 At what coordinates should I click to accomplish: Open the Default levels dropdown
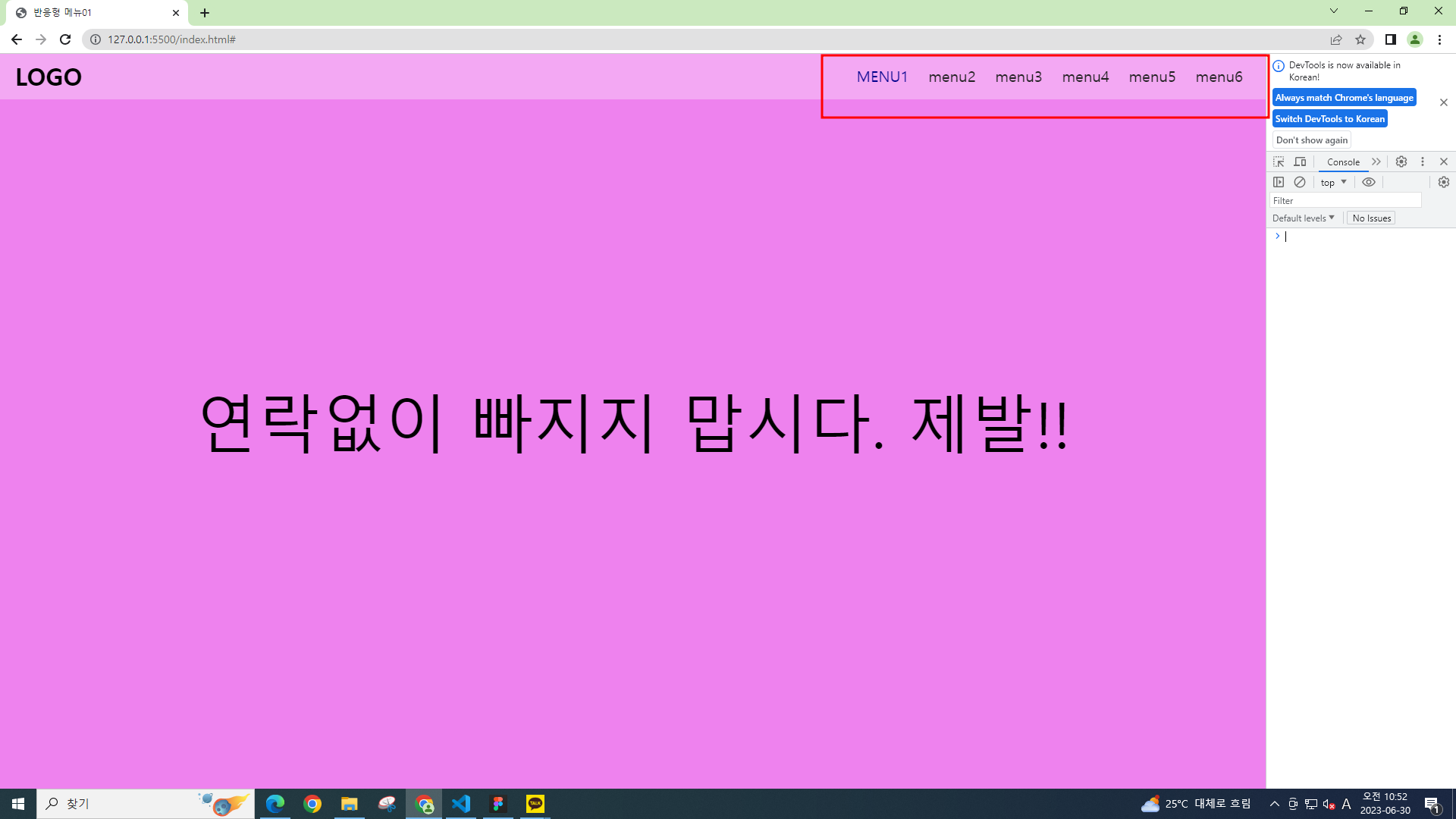pos(1303,218)
